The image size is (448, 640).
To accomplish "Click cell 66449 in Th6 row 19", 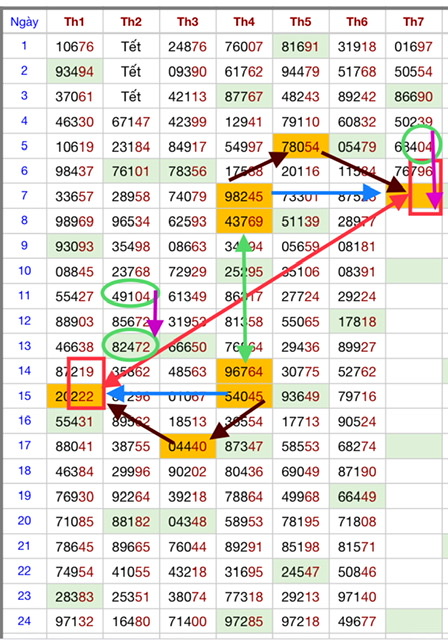I will pyautogui.click(x=357, y=496).
